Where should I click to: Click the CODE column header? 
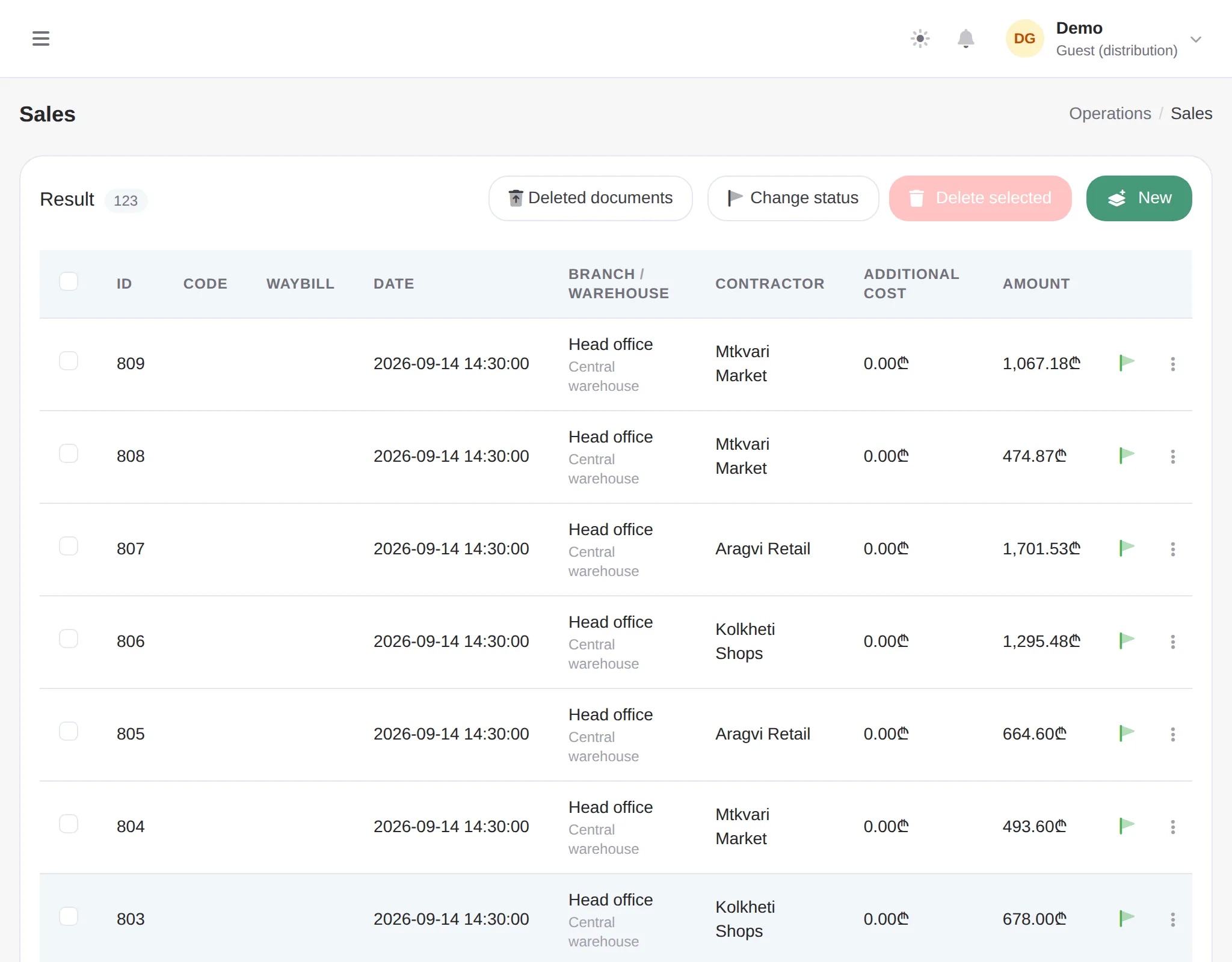click(x=205, y=284)
